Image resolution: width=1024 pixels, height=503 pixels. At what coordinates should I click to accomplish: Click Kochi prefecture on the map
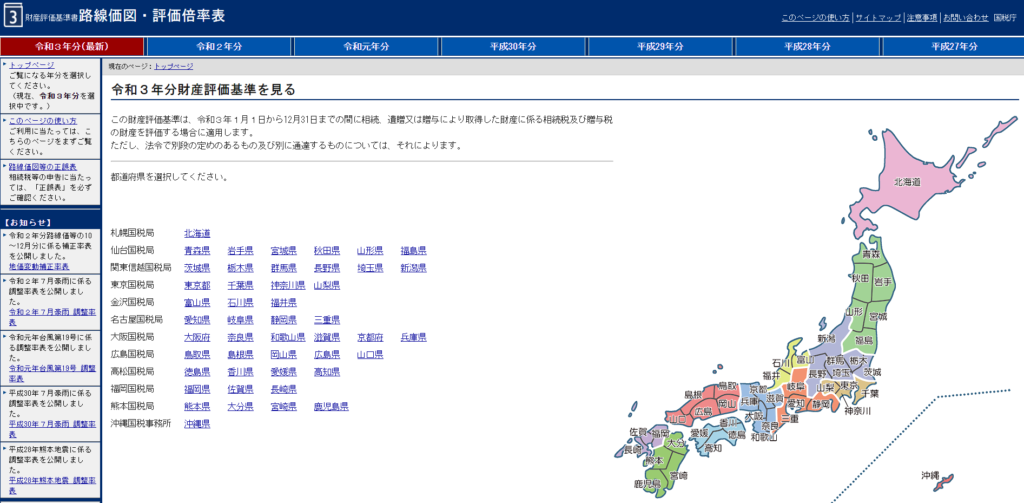click(x=712, y=447)
